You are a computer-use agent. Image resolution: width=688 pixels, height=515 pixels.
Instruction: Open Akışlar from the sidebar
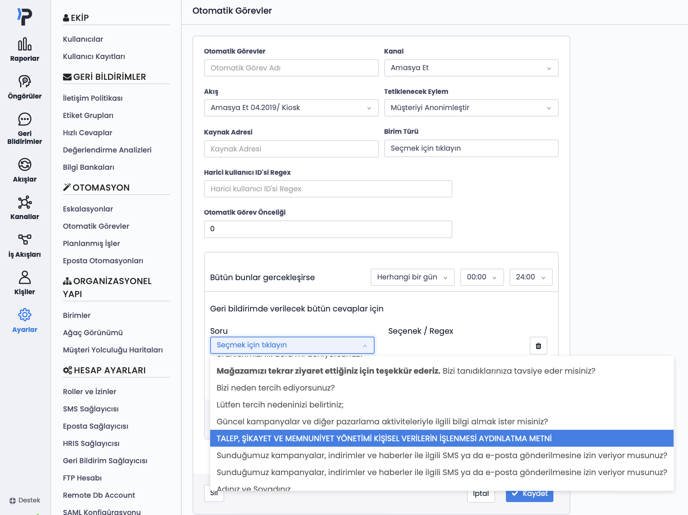pos(24,170)
